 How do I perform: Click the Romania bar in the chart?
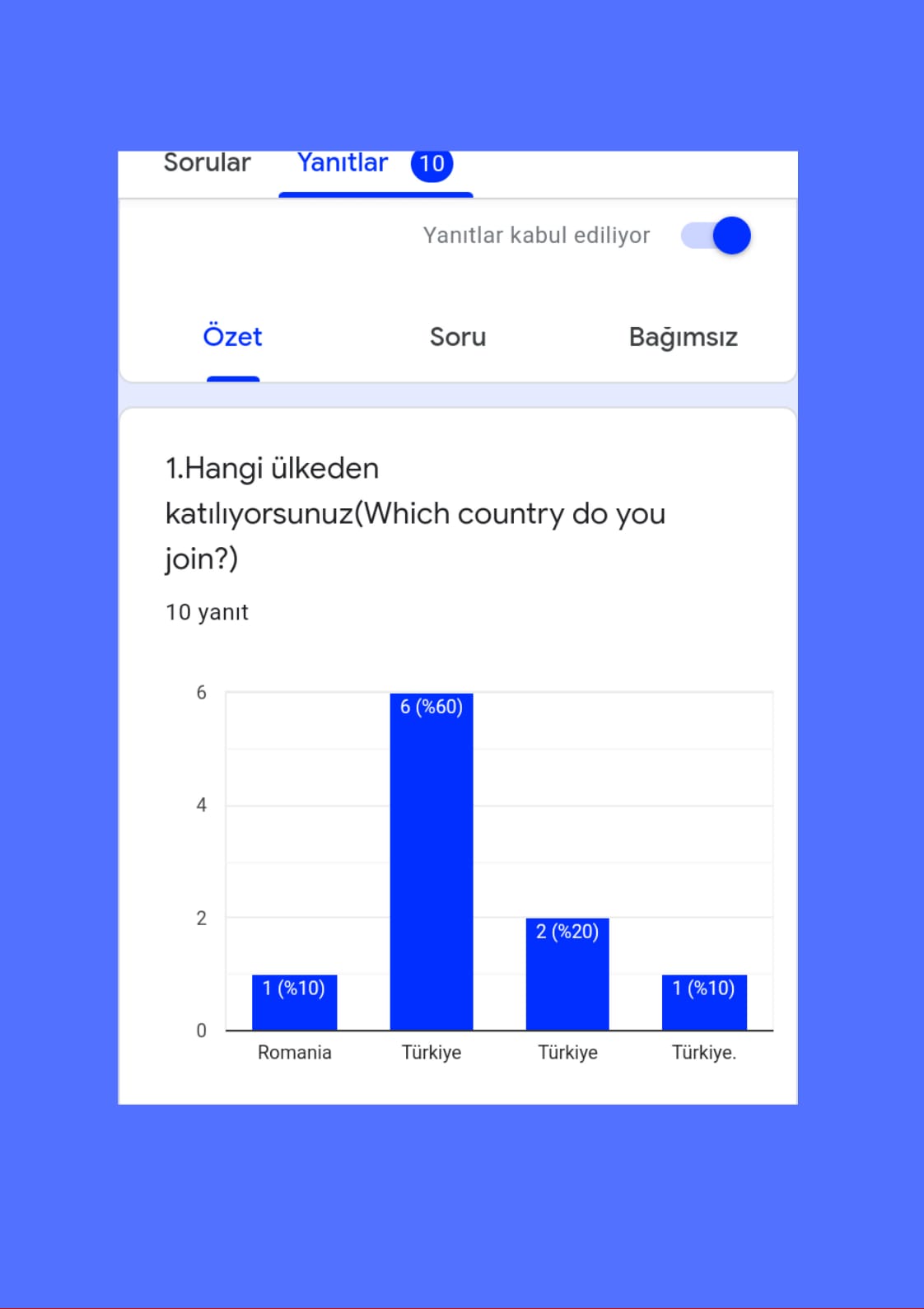294,1001
